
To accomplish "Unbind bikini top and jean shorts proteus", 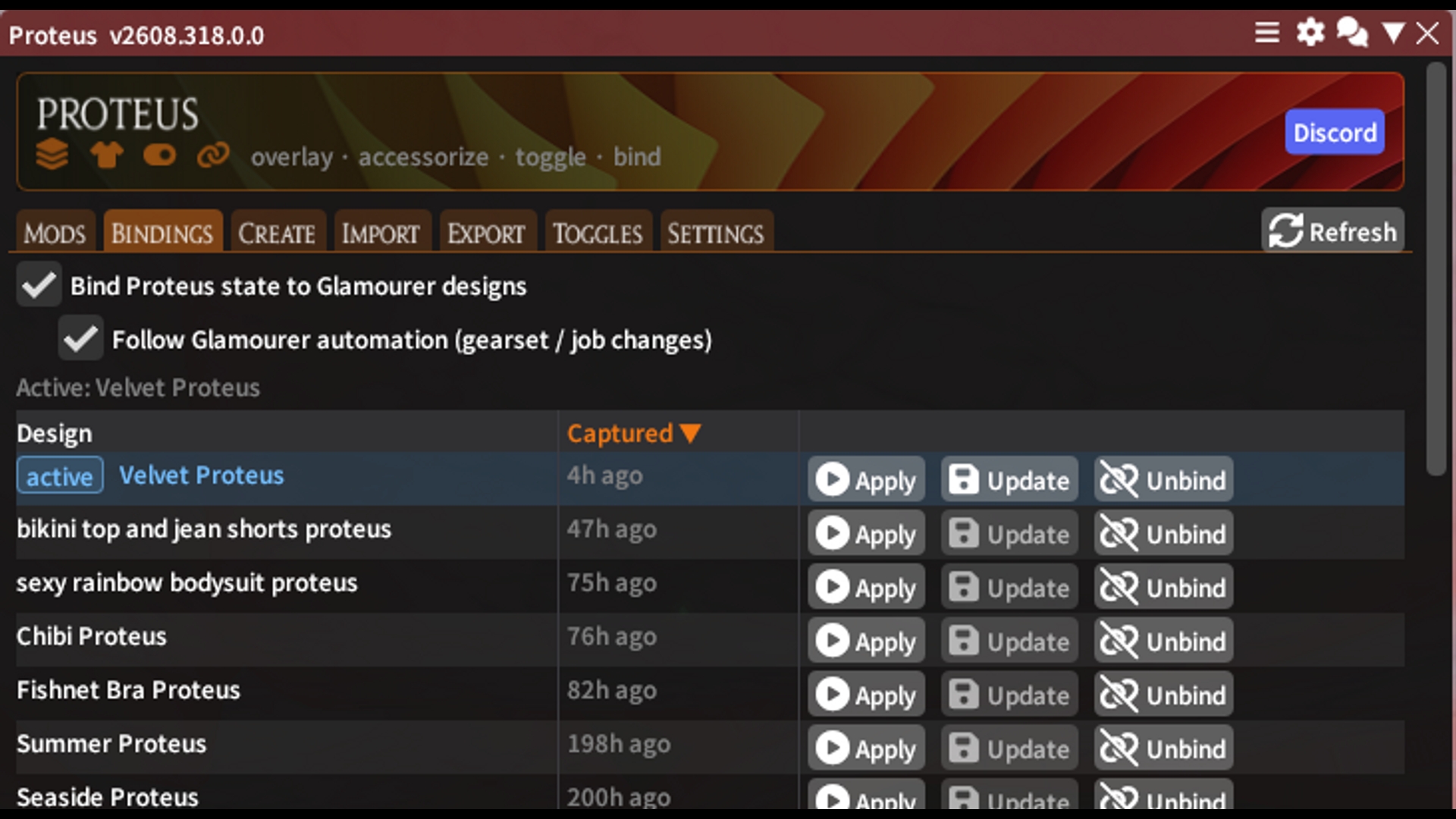I will 1163,533.
